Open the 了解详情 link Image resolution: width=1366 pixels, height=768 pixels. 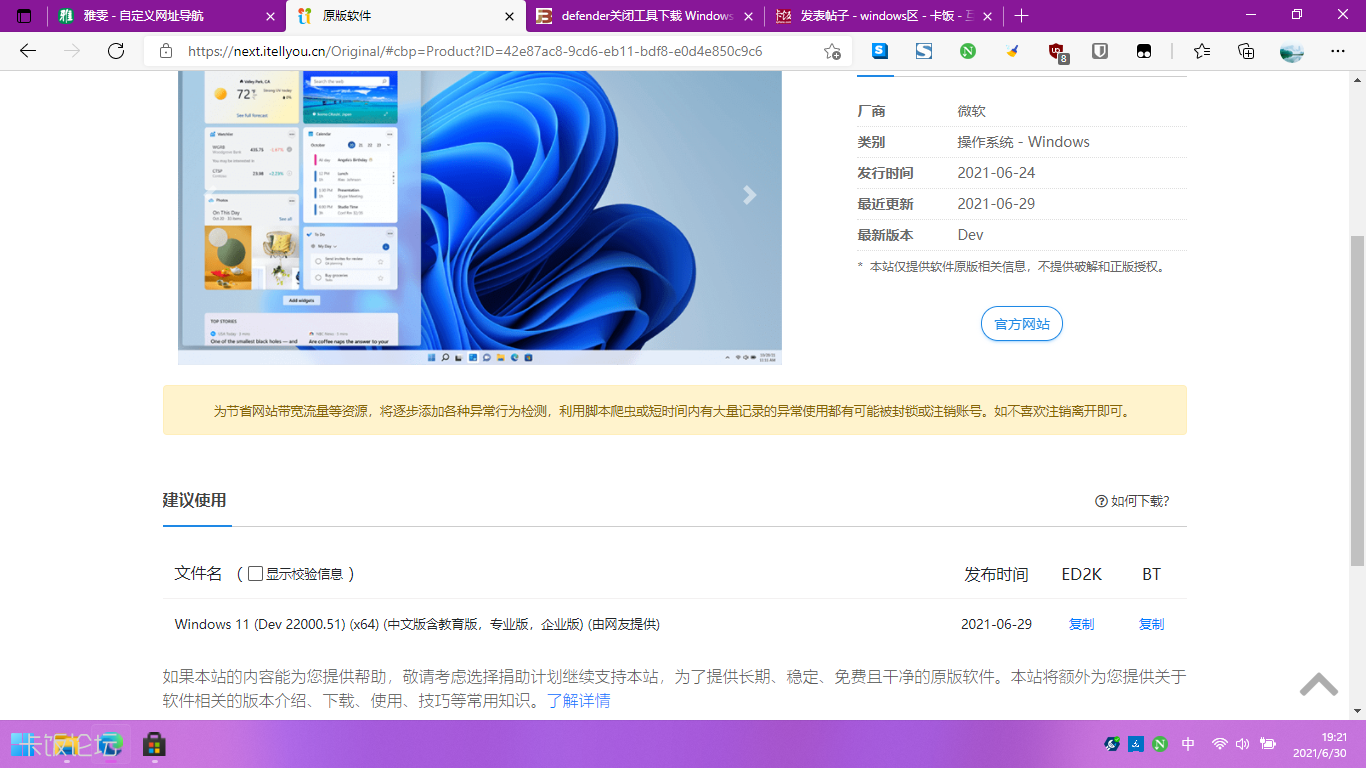(578, 701)
